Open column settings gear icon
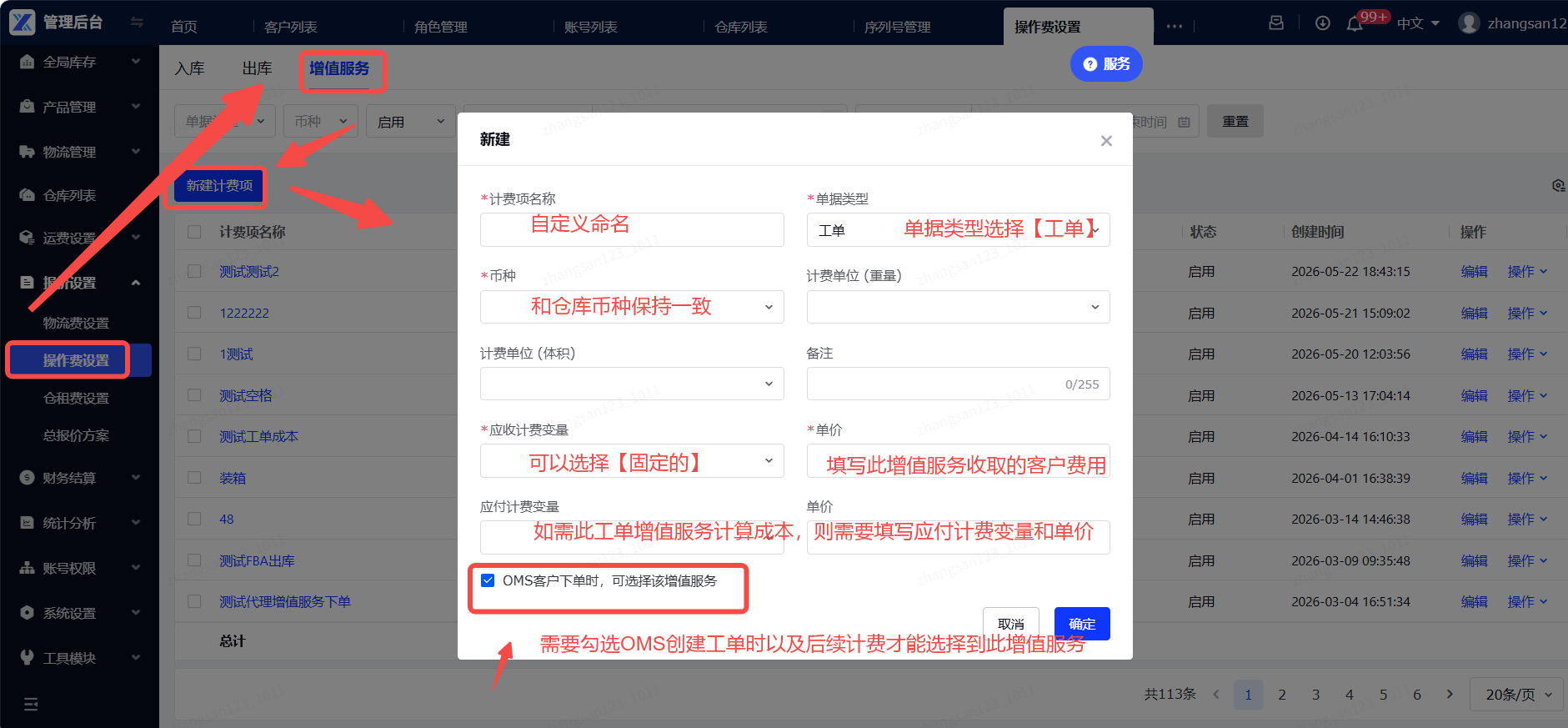The image size is (1568, 728). coord(1559,185)
